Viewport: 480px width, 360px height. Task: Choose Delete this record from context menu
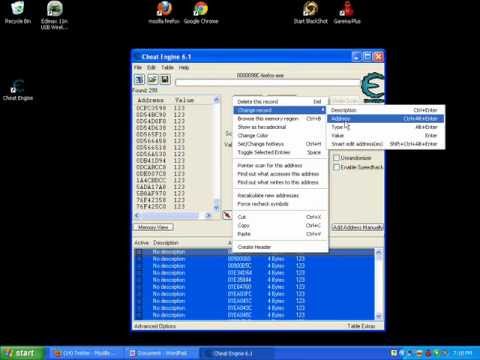(x=279, y=101)
